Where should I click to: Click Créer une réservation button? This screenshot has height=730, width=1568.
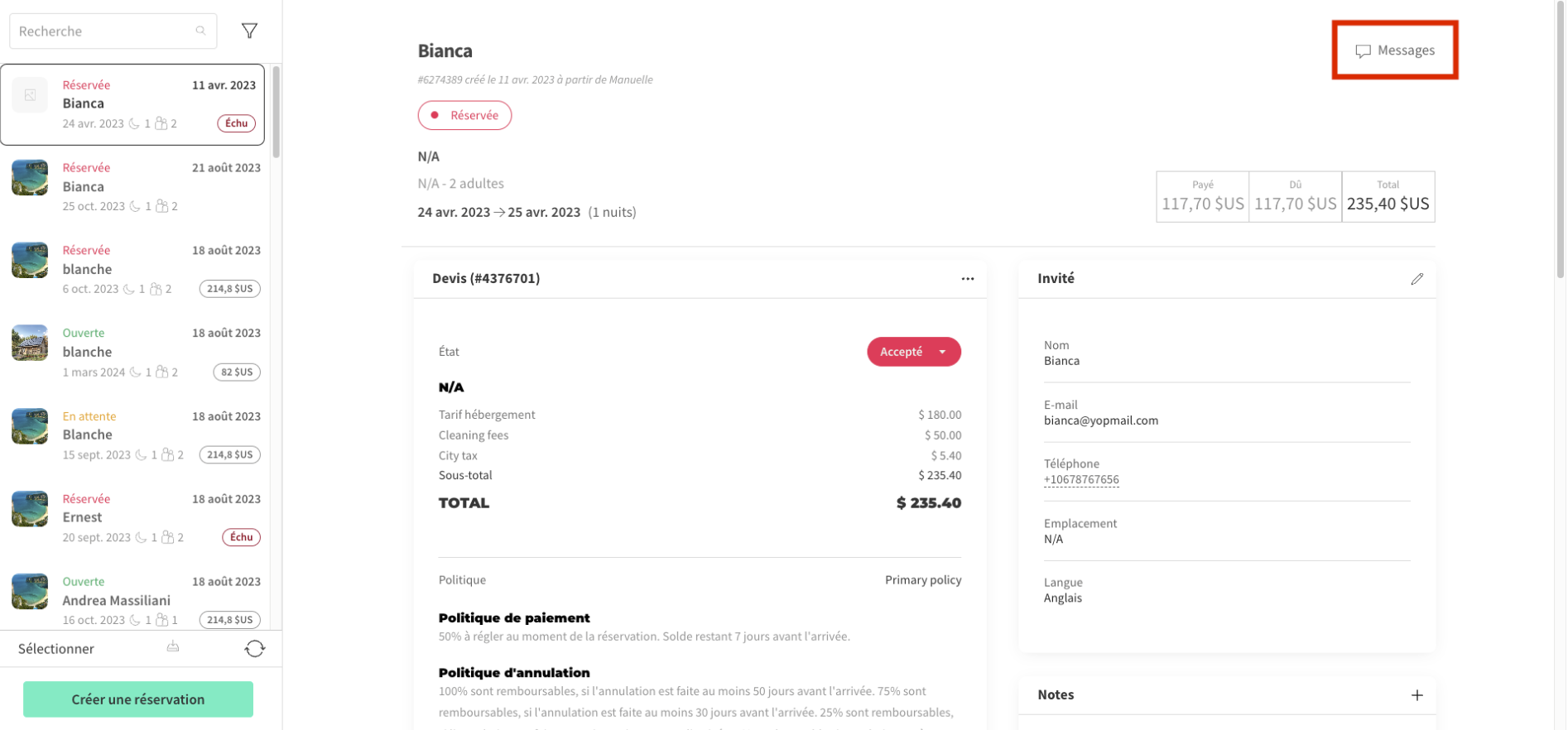pyautogui.click(x=138, y=699)
